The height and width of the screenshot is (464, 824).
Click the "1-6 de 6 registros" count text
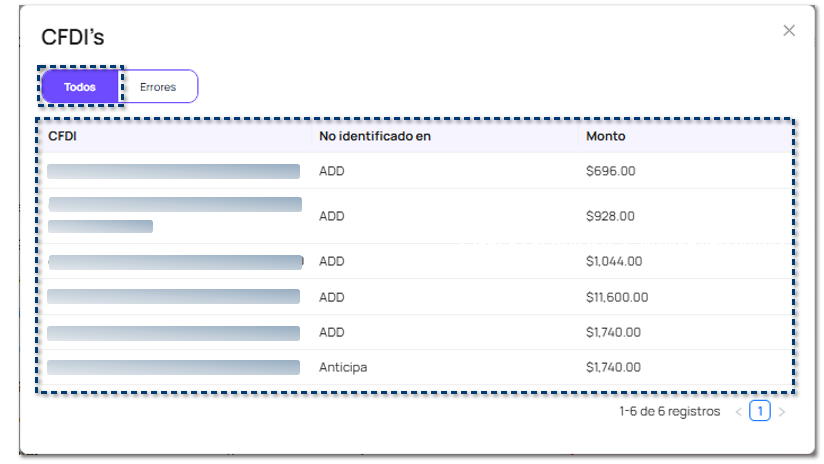pos(669,411)
